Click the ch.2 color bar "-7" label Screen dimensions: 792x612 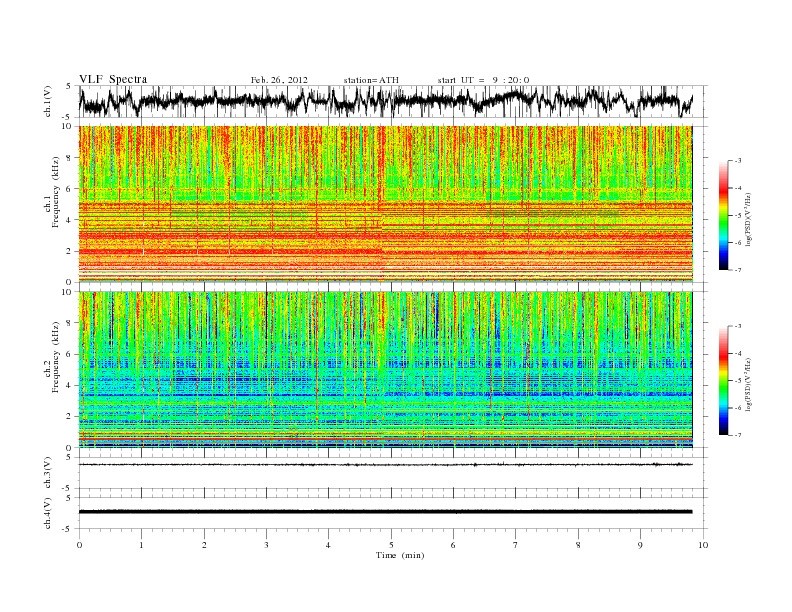pos(738,435)
